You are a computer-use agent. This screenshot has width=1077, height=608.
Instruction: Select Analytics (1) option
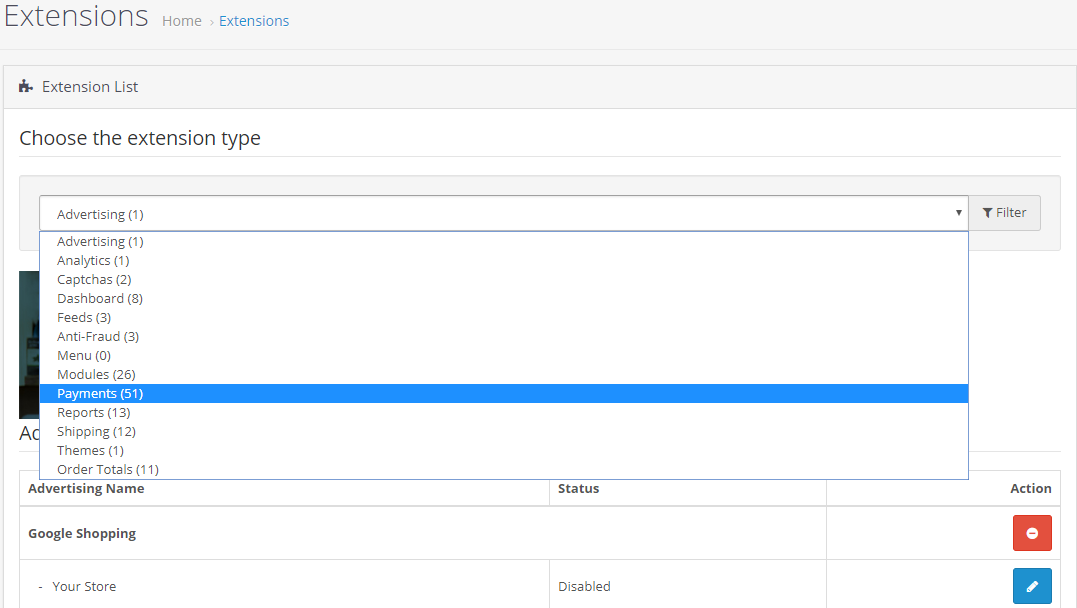click(x=503, y=261)
